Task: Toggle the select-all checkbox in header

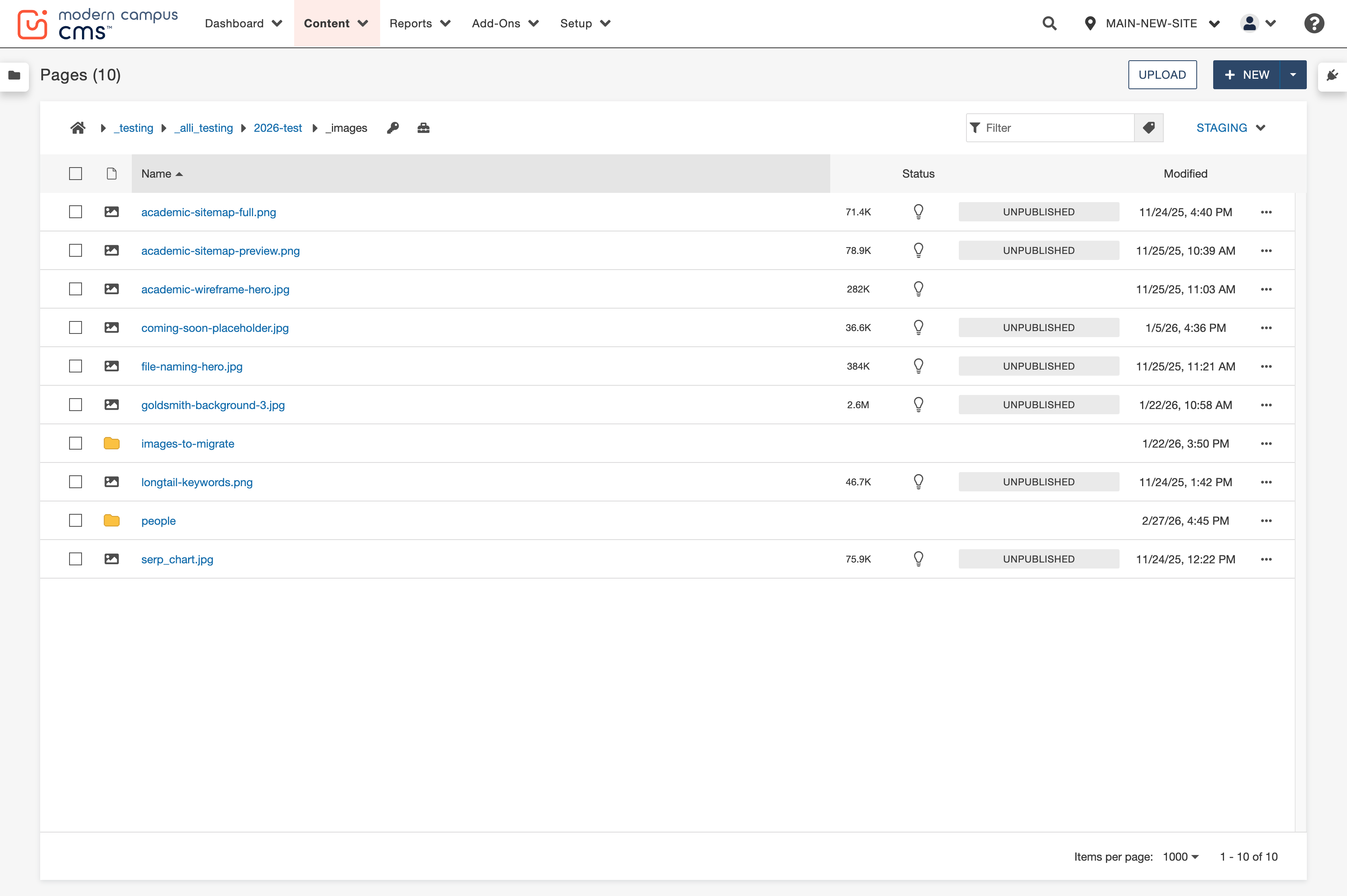Action: point(76,174)
